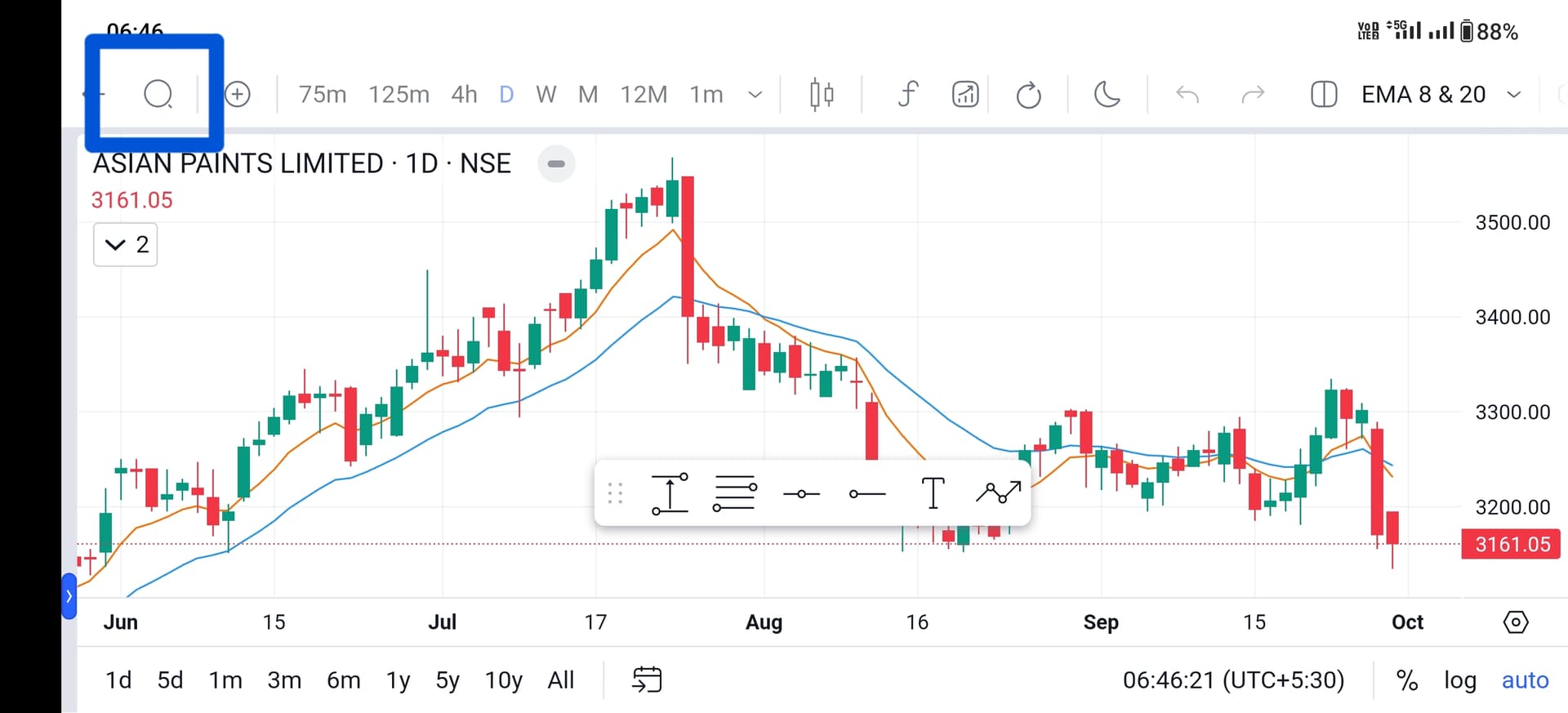The height and width of the screenshot is (713, 1568).
Task: Switch to the M monthly interval
Action: [x=588, y=95]
